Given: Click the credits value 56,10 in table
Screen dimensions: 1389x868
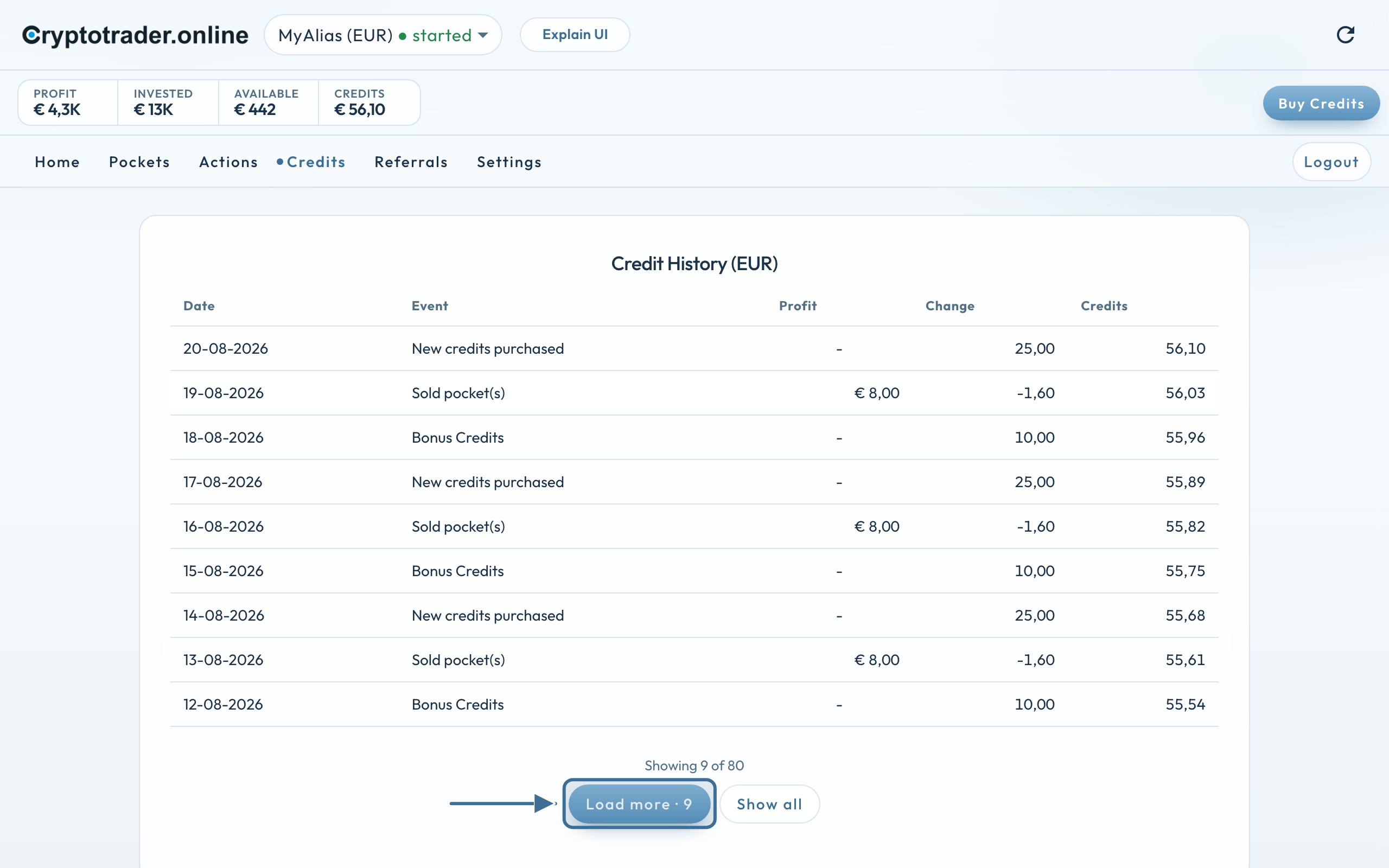Looking at the screenshot, I should click(1185, 348).
